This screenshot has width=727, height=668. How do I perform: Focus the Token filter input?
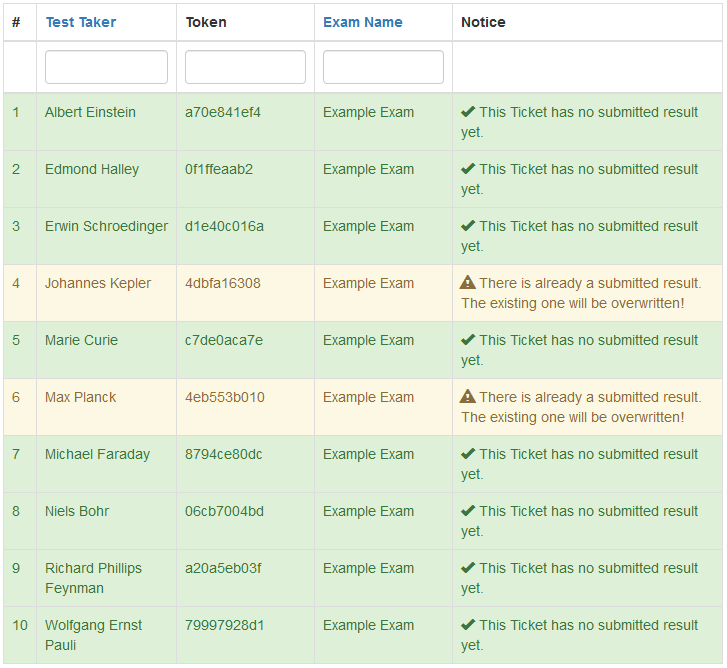tap(245, 67)
